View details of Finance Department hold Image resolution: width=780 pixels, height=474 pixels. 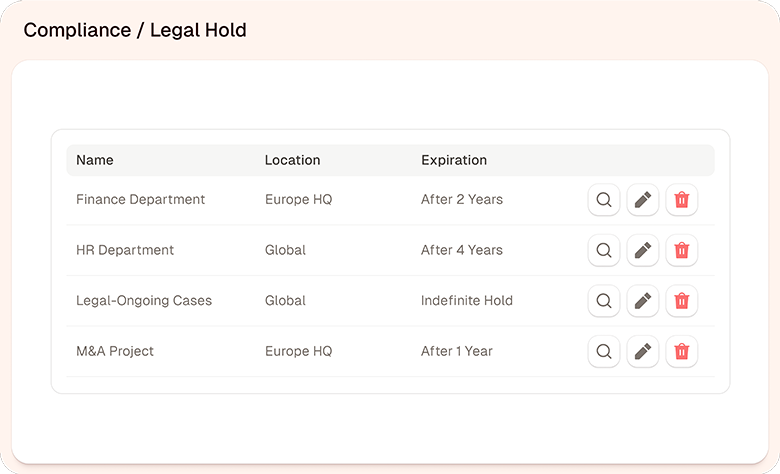603,200
